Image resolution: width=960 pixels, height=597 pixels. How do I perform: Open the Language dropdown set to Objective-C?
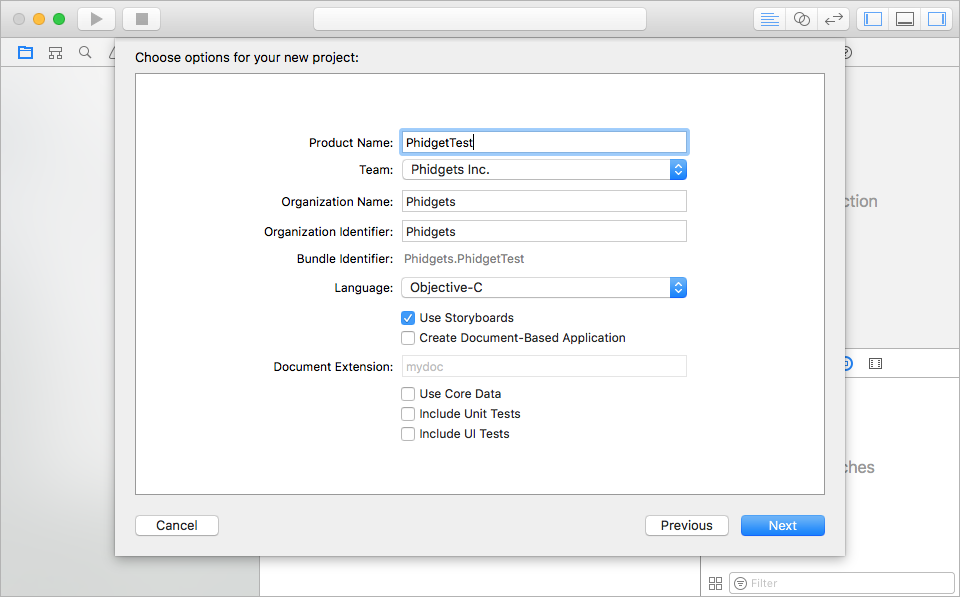[x=544, y=288]
